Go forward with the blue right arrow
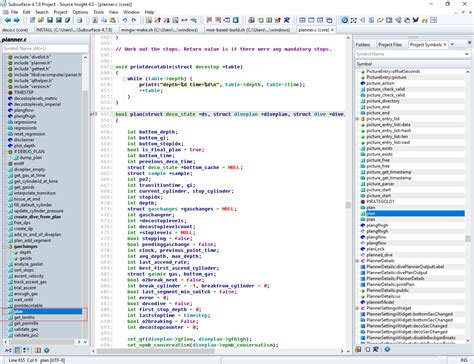 (x=16, y=20)
